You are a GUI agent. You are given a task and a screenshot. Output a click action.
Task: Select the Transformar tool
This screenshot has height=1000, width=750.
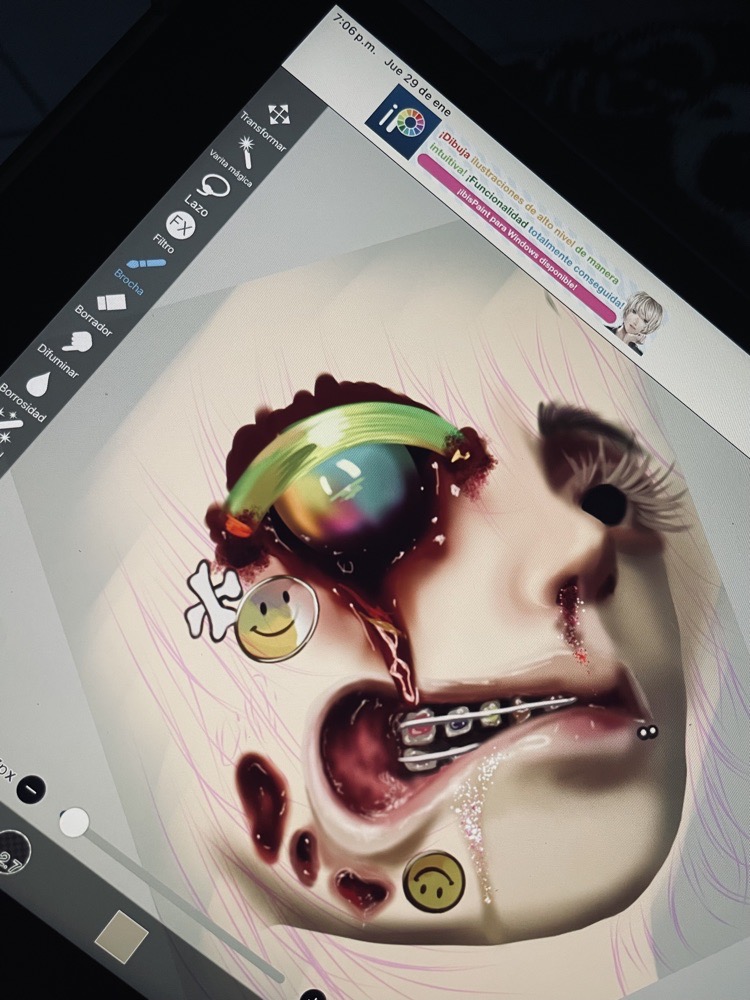pyautogui.click(x=279, y=114)
